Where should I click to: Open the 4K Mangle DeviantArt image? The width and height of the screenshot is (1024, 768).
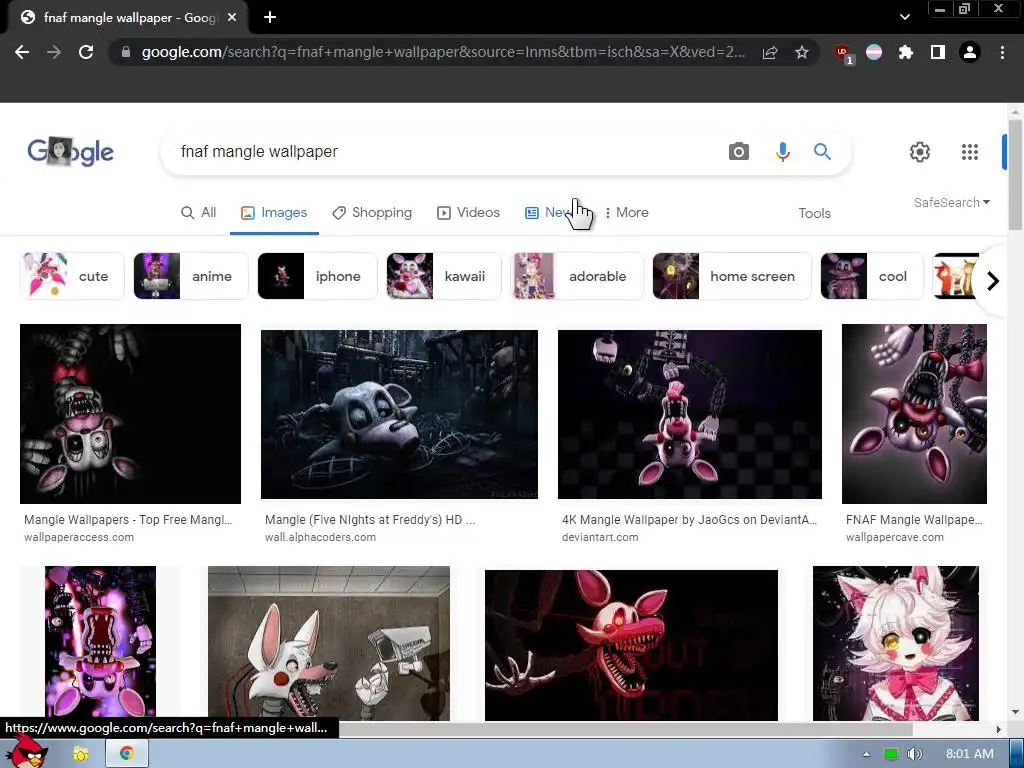point(690,414)
